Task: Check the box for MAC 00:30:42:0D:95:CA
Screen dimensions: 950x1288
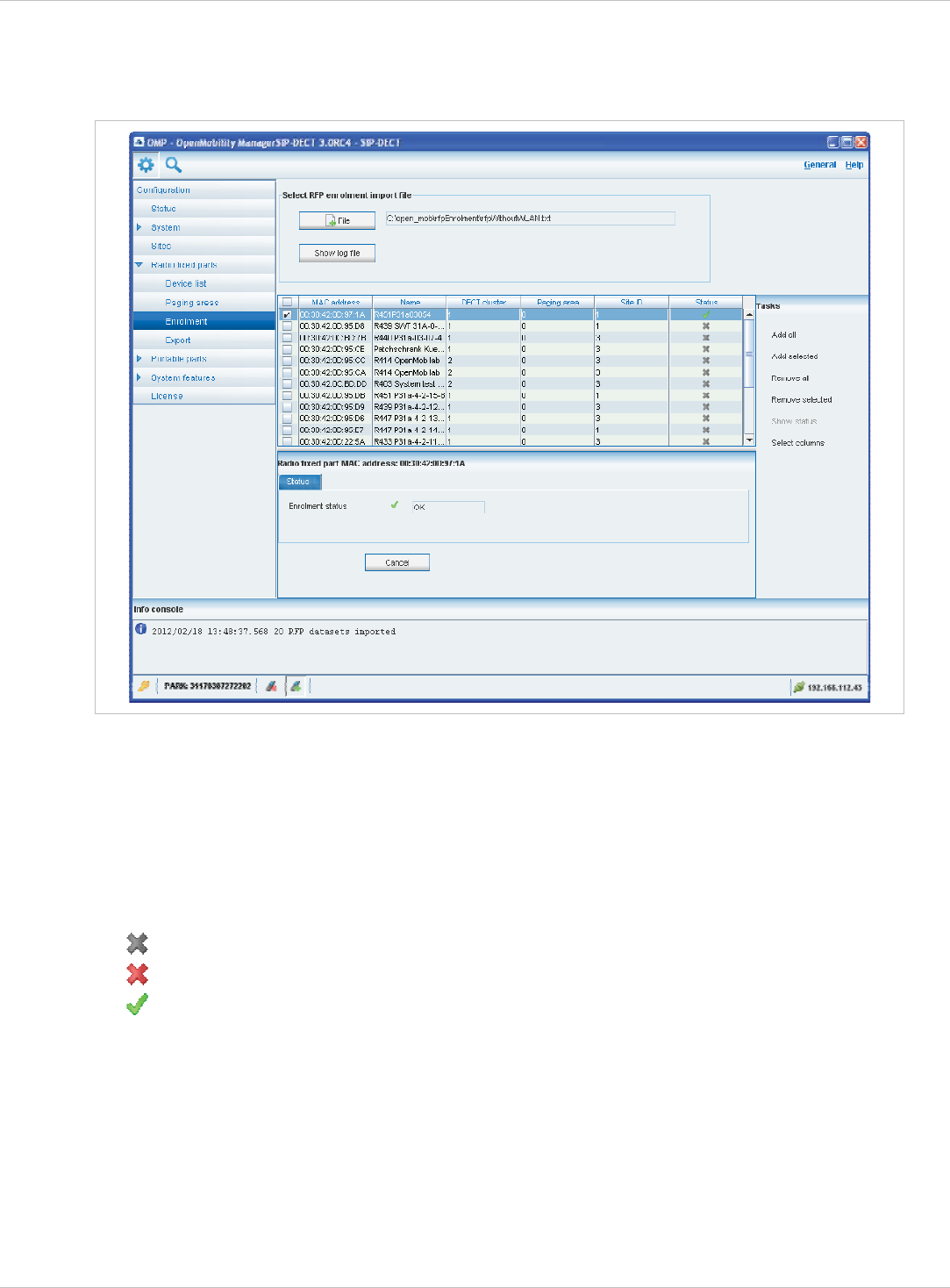Action: coord(287,372)
